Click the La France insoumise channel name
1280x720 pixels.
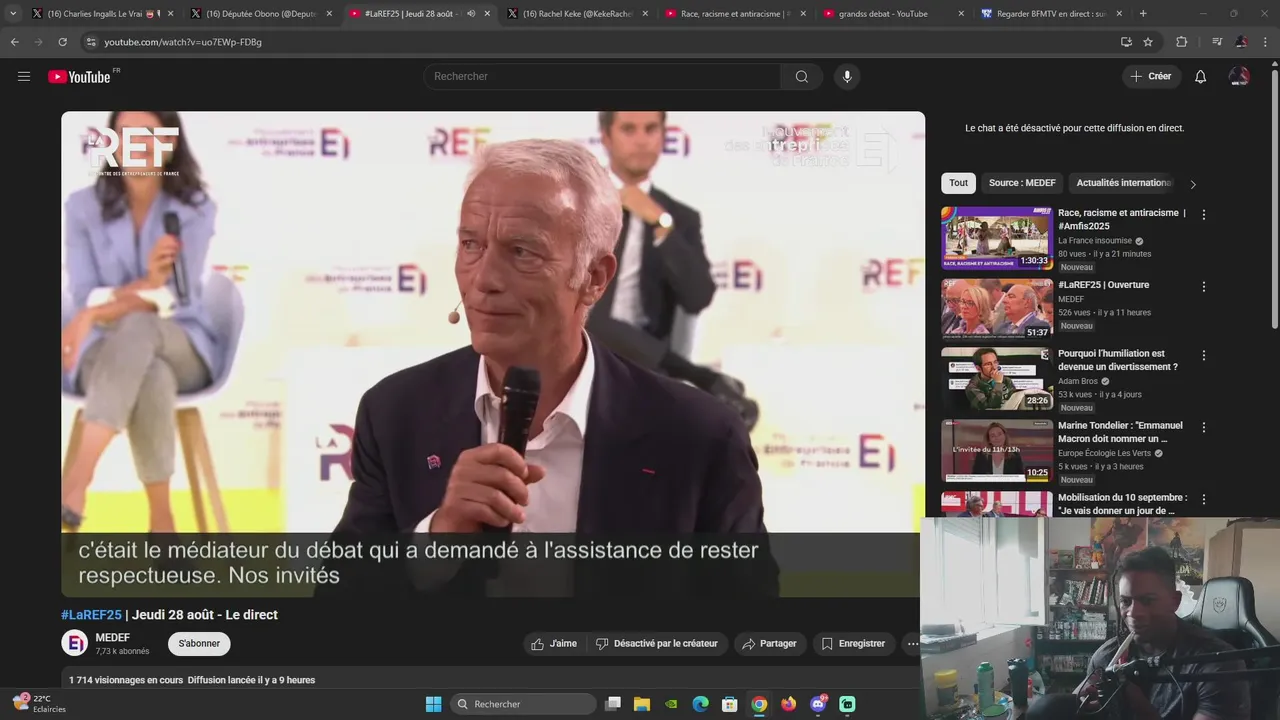point(1095,241)
